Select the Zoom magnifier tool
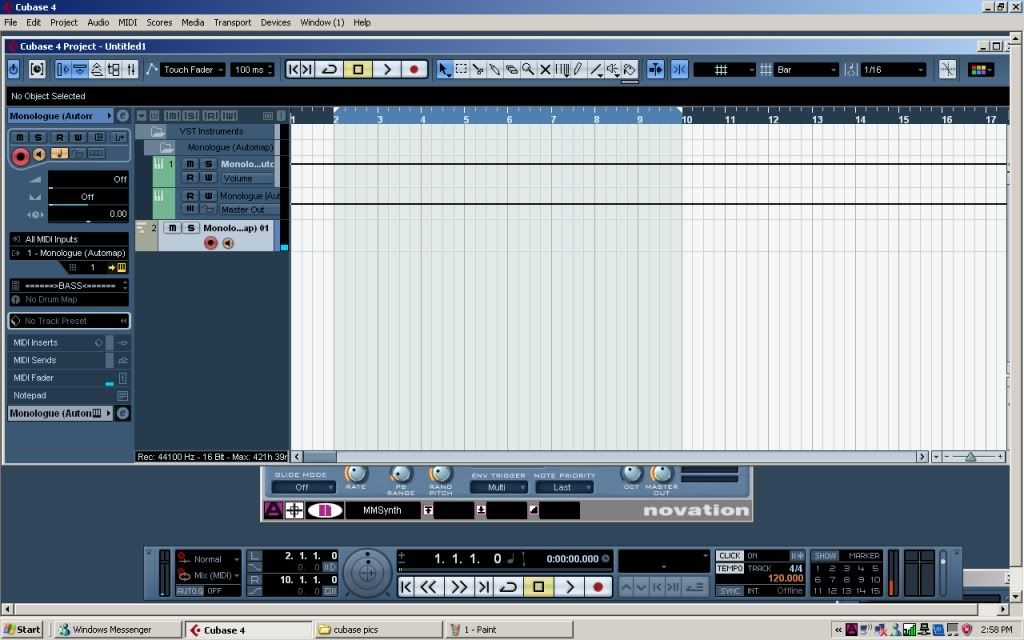 click(x=528, y=69)
